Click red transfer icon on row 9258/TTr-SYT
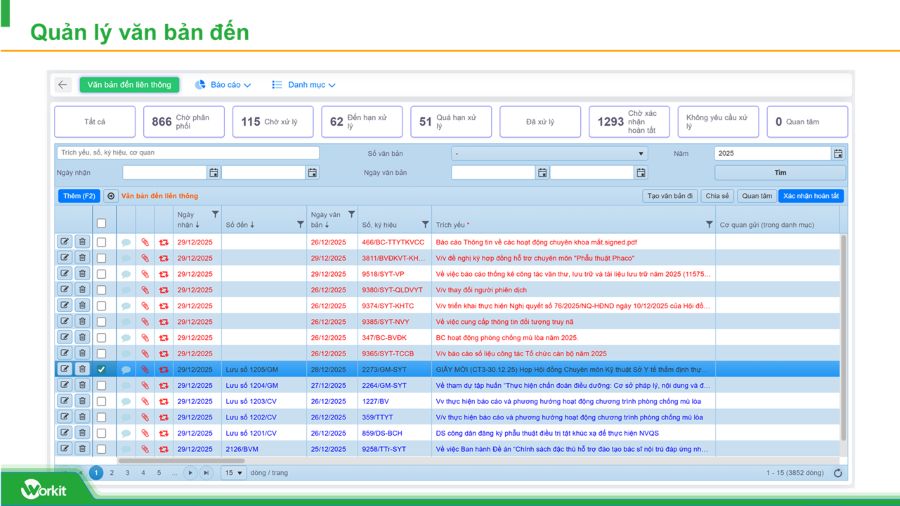The height and width of the screenshot is (506, 900). click(x=164, y=450)
